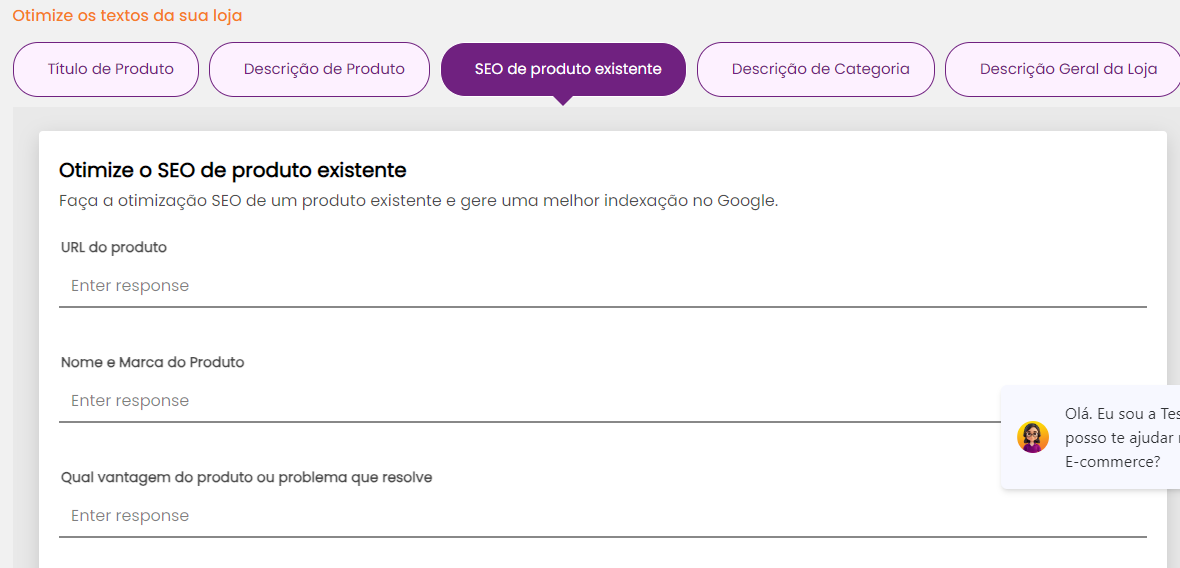Click the orange Otimize os textos da sua loja title
This screenshot has width=1180, height=568.
pyautogui.click(x=127, y=16)
